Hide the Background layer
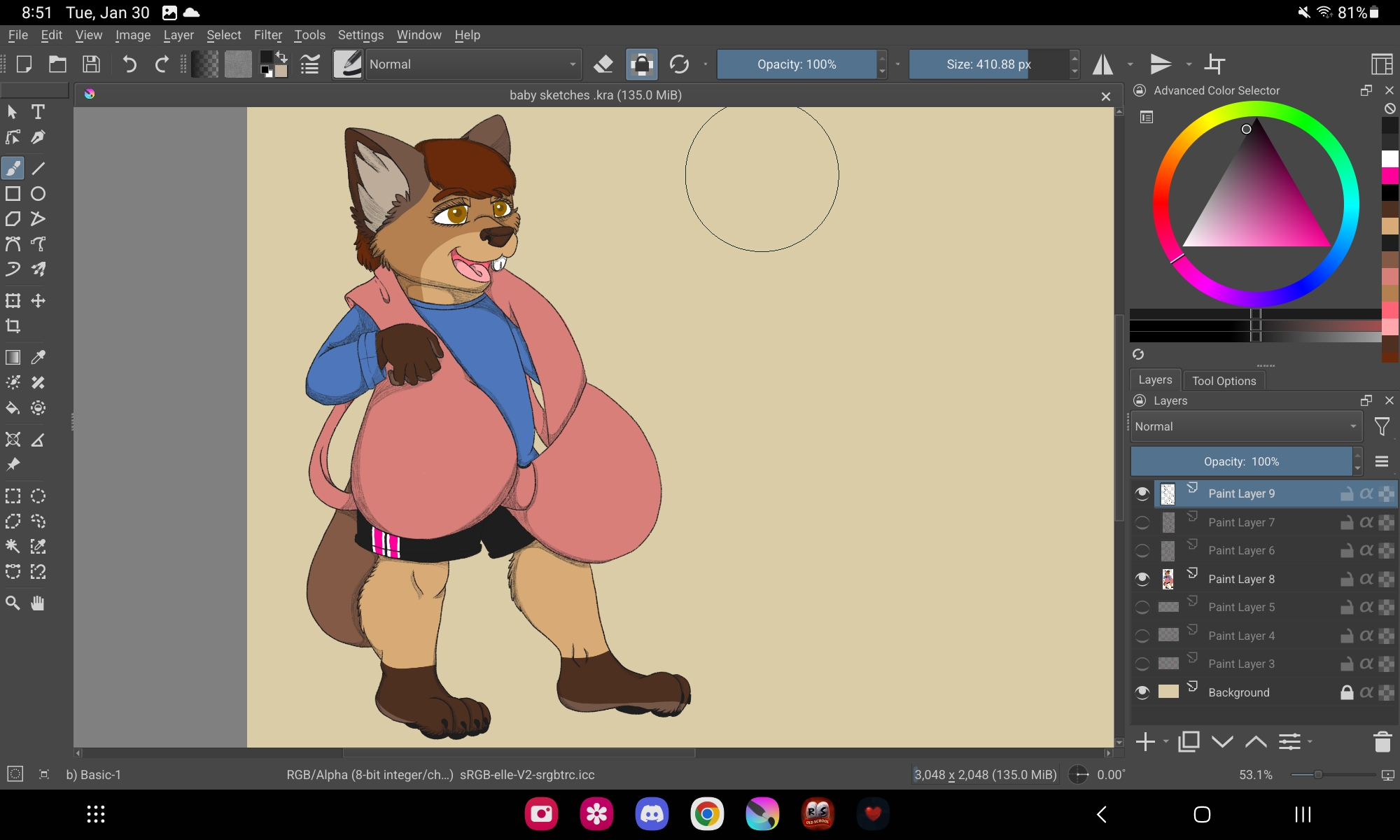Viewport: 1400px width, 840px height. (x=1142, y=692)
